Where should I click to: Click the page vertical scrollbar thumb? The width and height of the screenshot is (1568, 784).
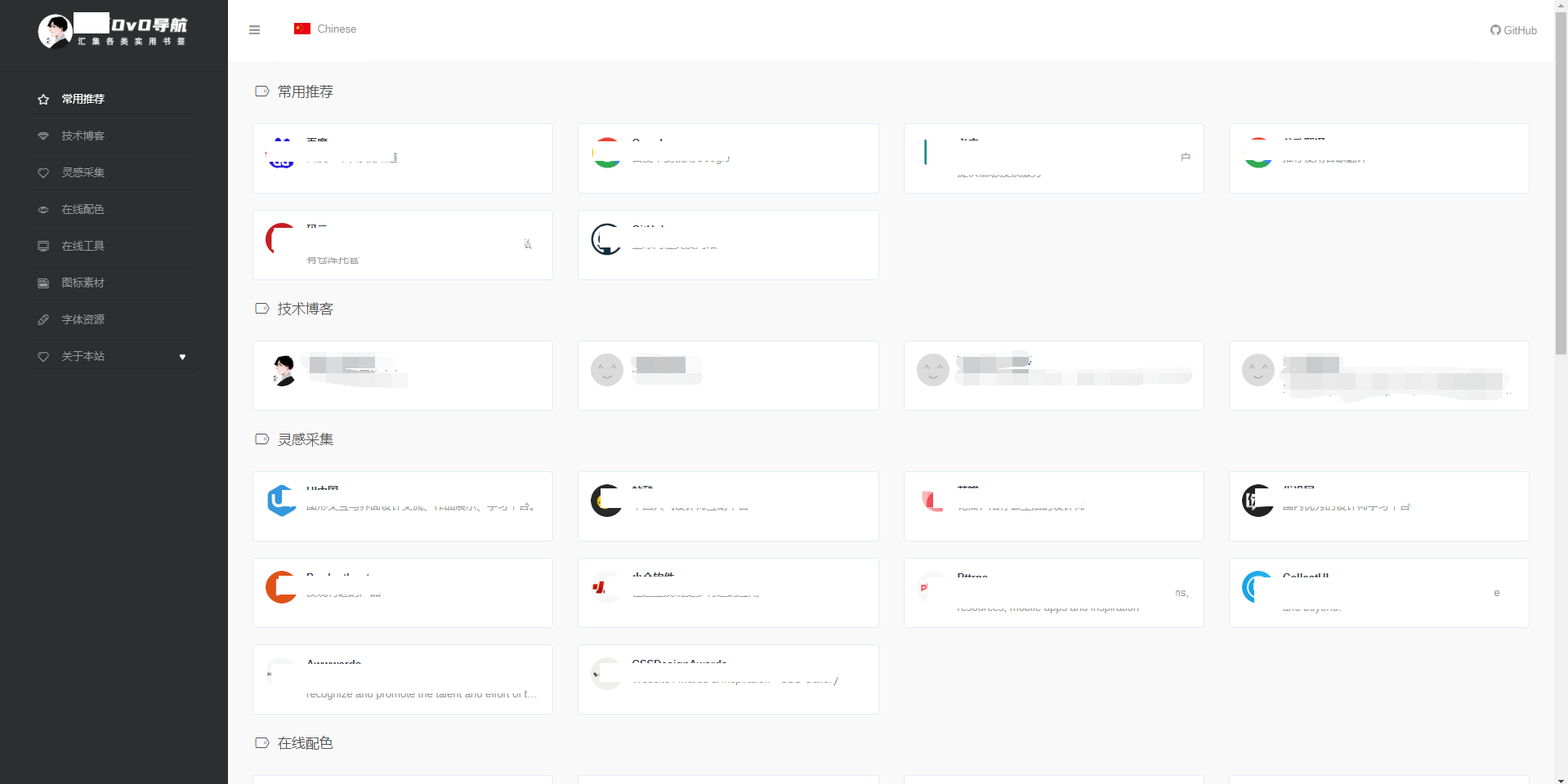[1561, 184]
